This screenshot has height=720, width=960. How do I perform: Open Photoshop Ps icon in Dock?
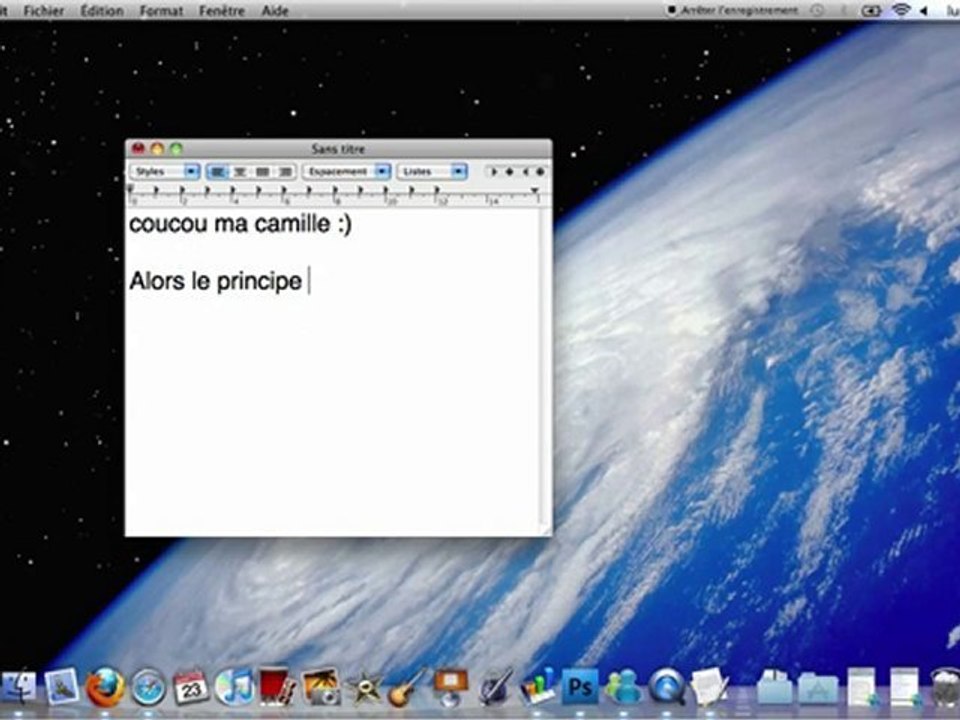pos(580,687)
